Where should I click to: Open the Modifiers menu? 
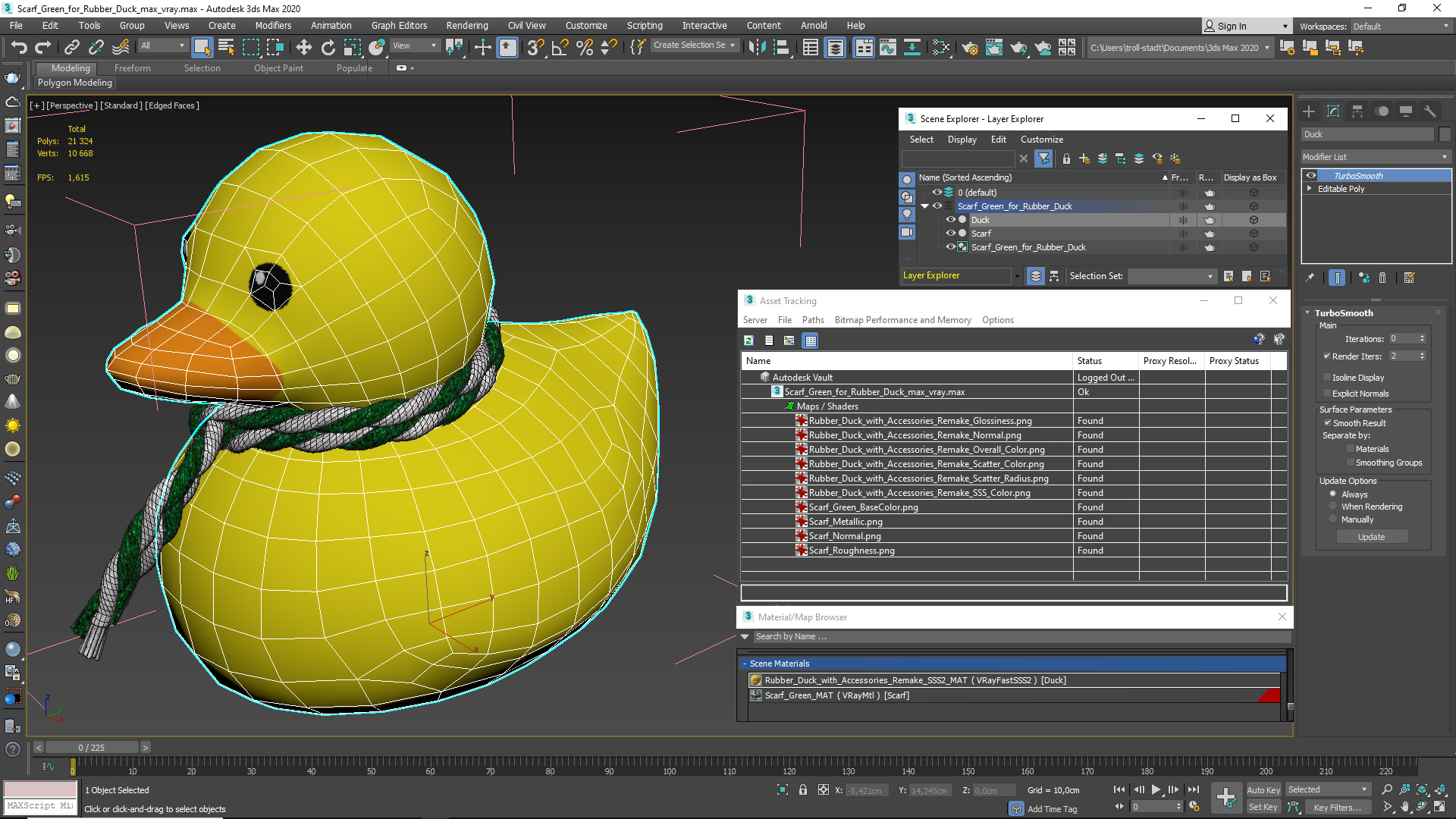[x=271, y=25]
